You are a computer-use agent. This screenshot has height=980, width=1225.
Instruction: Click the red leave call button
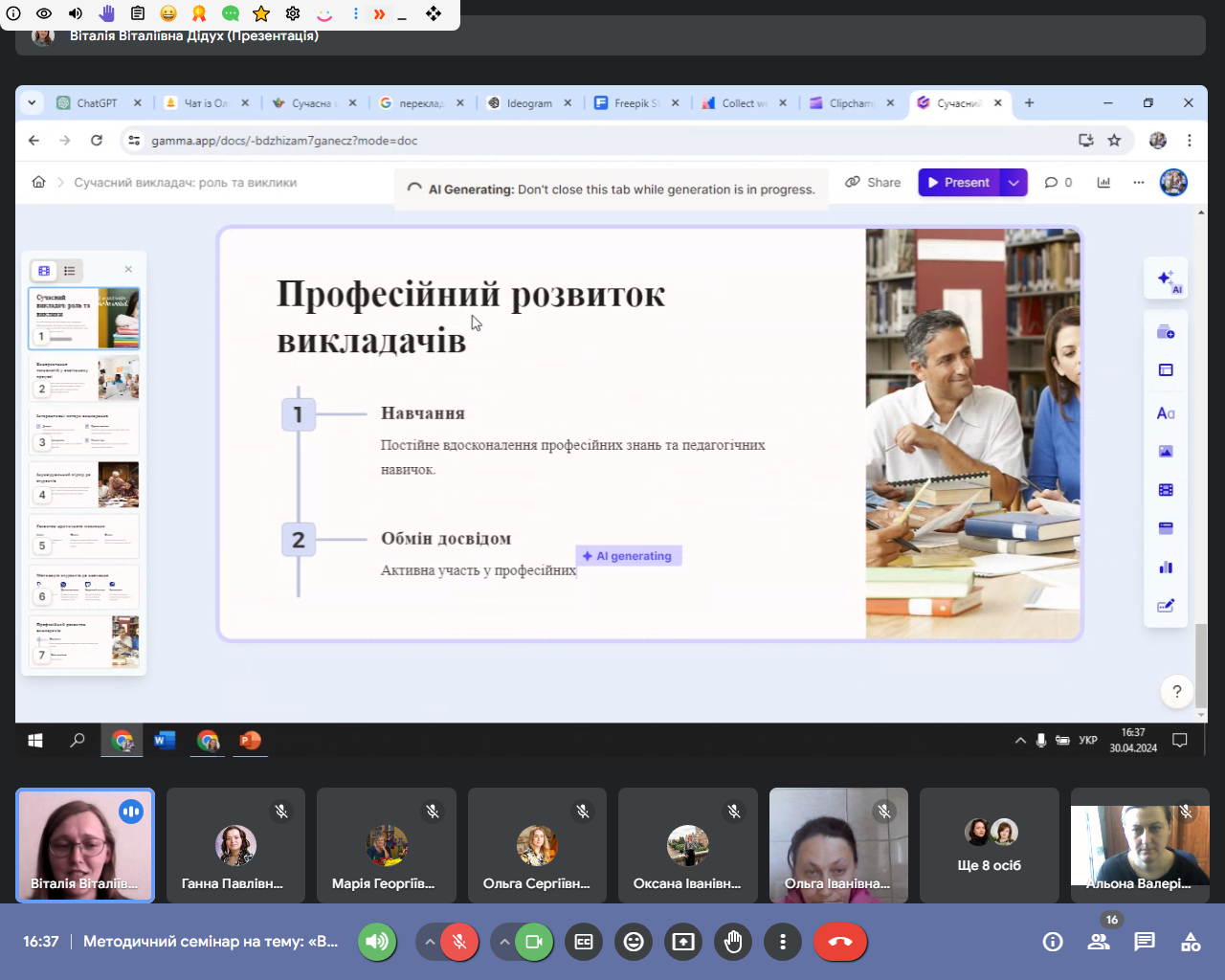[840, 942]
